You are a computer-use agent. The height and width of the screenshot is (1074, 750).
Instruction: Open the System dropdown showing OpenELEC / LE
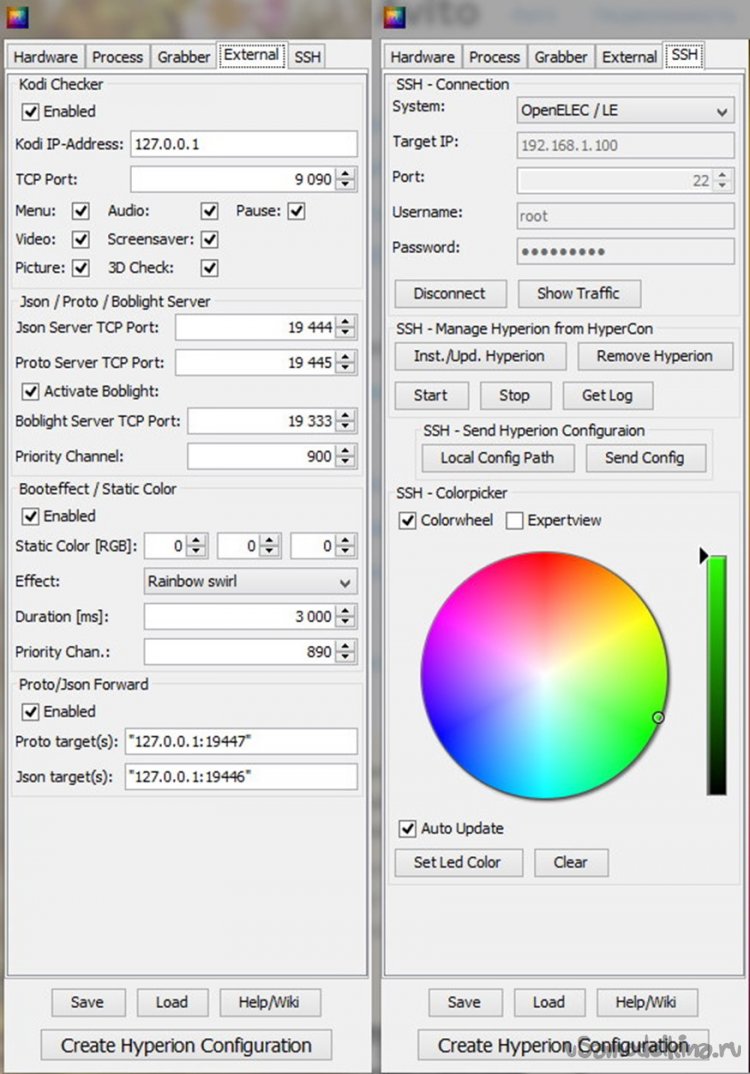[625, 111]
